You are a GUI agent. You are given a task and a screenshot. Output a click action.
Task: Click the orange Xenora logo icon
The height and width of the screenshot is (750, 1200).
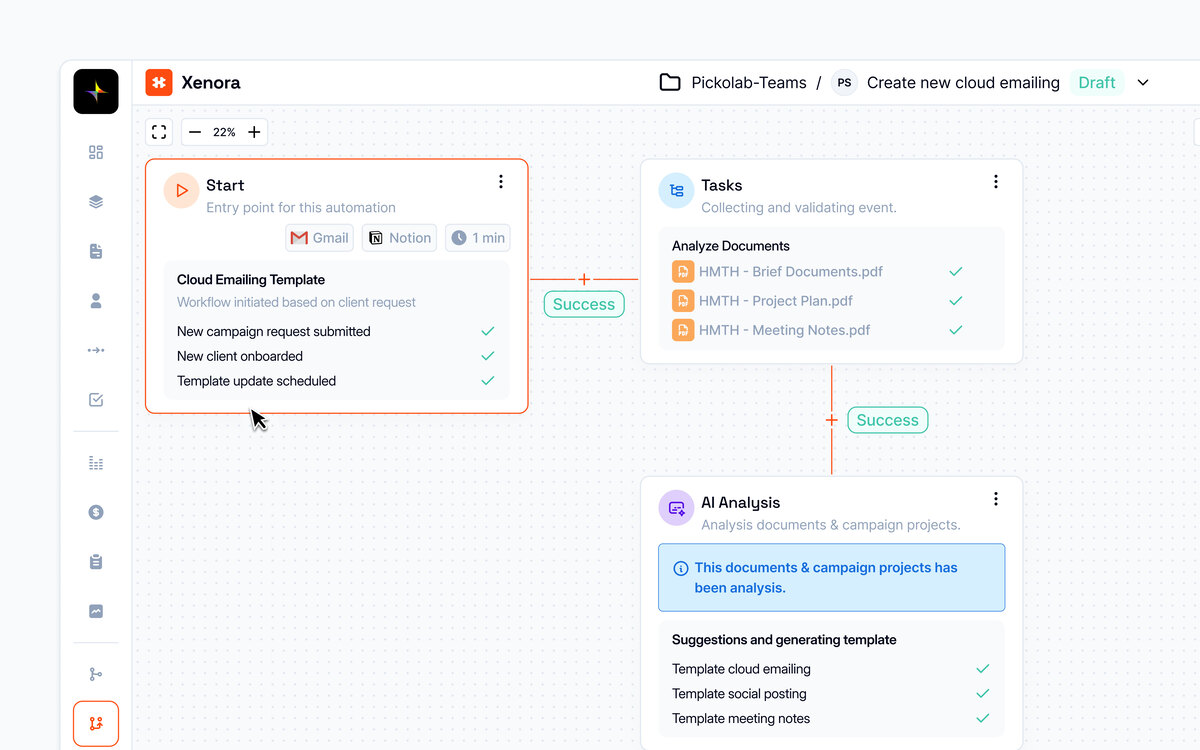(x=159, y=83)
